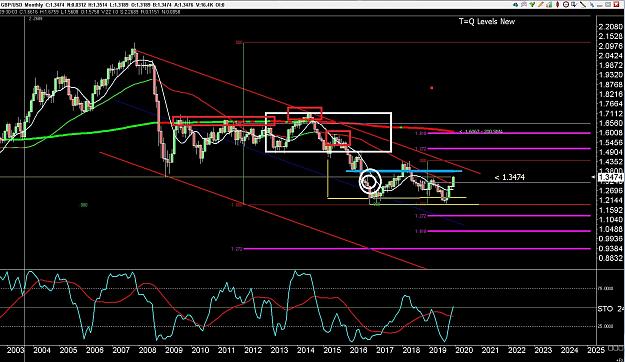Click the 2016 year label on time axis
Image resolution: width=625 pixels, height=362 pixels.
(x=358, y=350)
